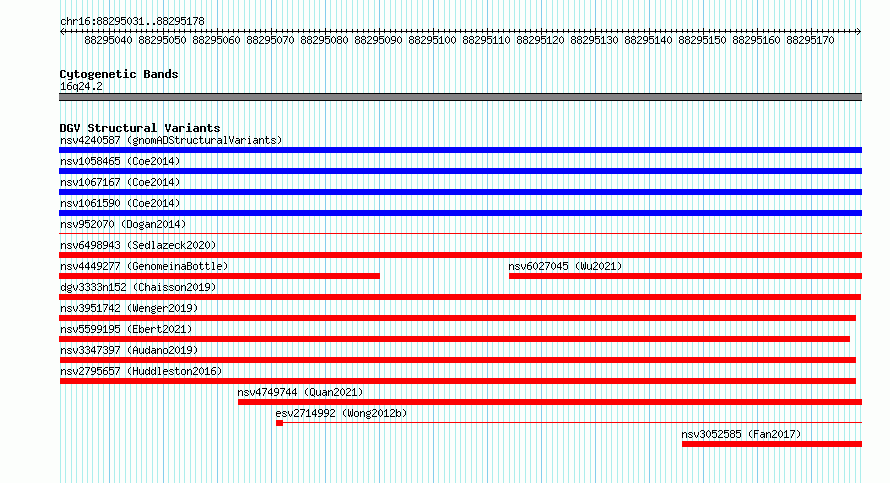Click the red bar under nsv2795657

pos(457,381)
